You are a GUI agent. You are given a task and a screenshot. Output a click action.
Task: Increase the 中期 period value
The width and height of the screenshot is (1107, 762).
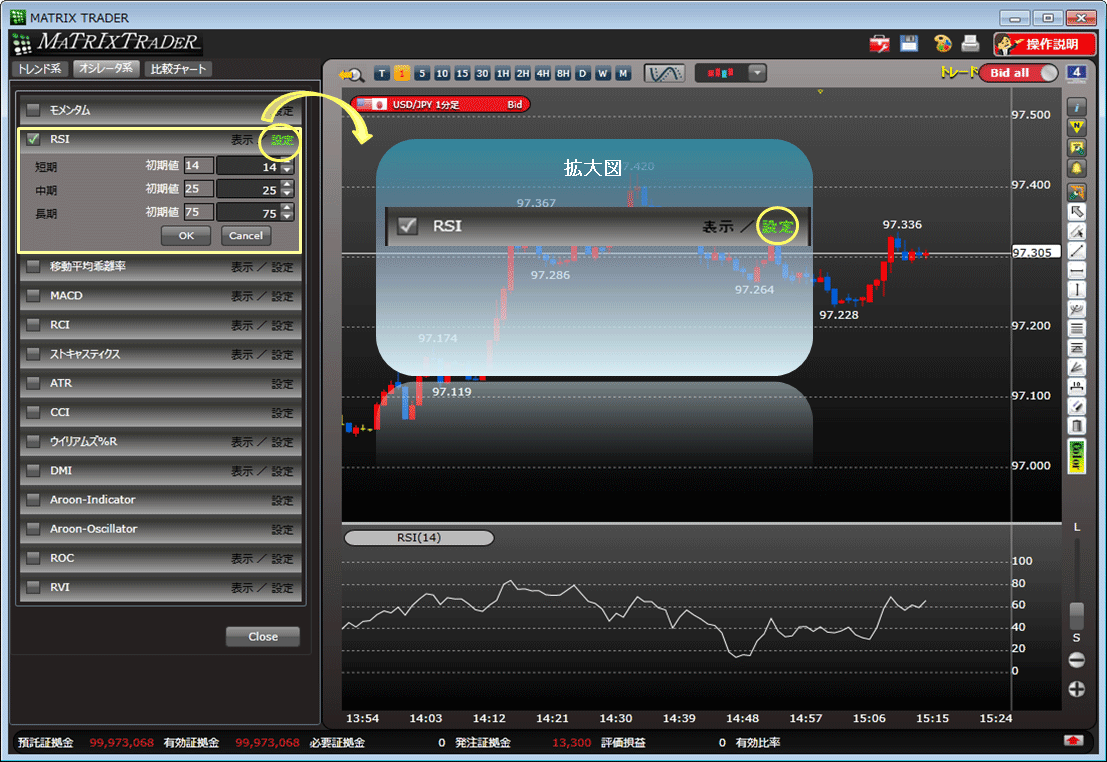287,185
